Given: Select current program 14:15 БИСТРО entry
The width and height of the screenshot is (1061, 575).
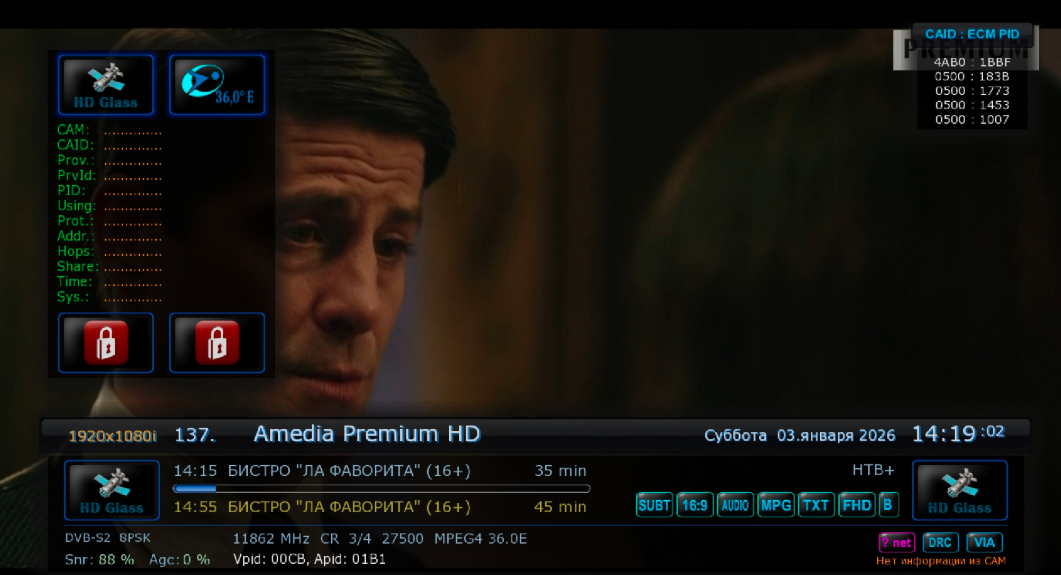Looking at the screenshot, I should click(380, 471).
